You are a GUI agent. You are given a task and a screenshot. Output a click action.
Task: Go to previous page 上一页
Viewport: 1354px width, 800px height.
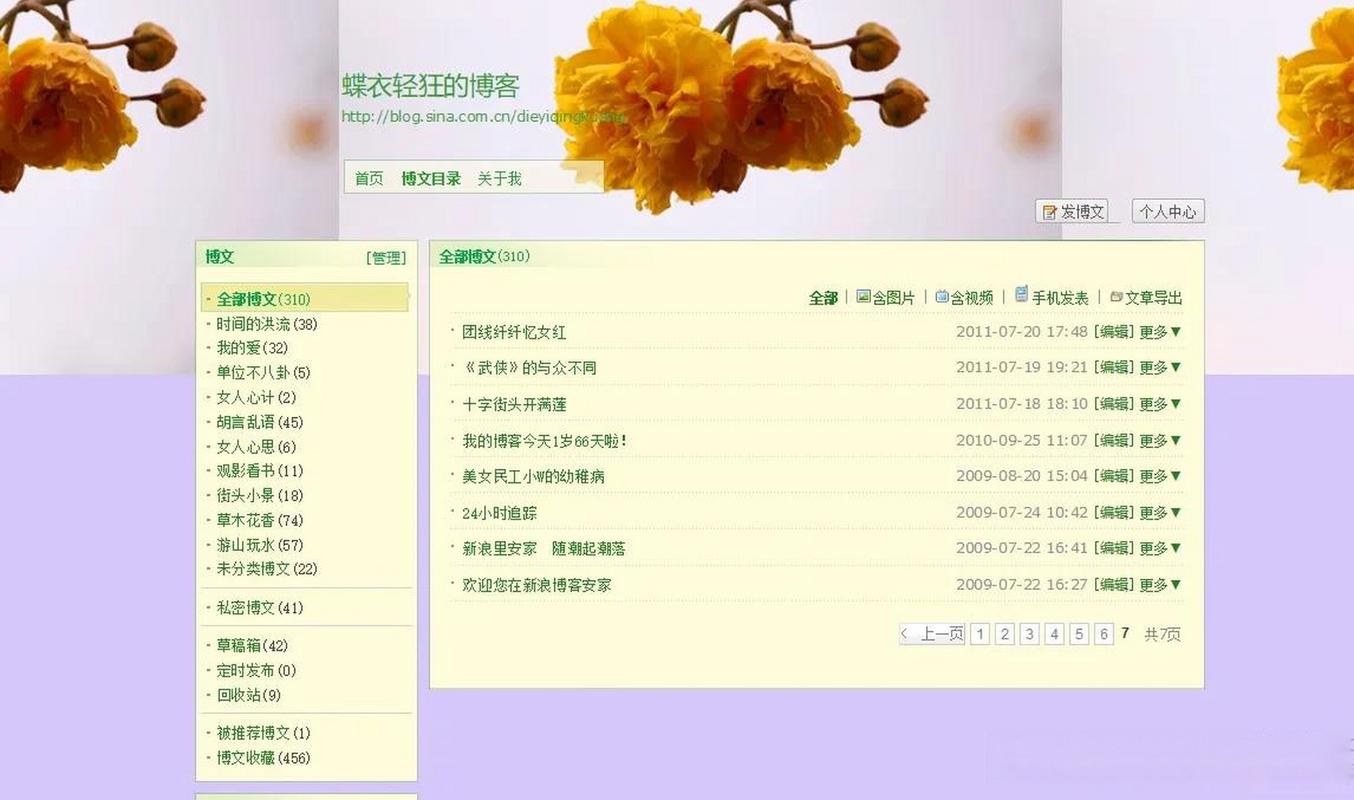coord(932,634)
